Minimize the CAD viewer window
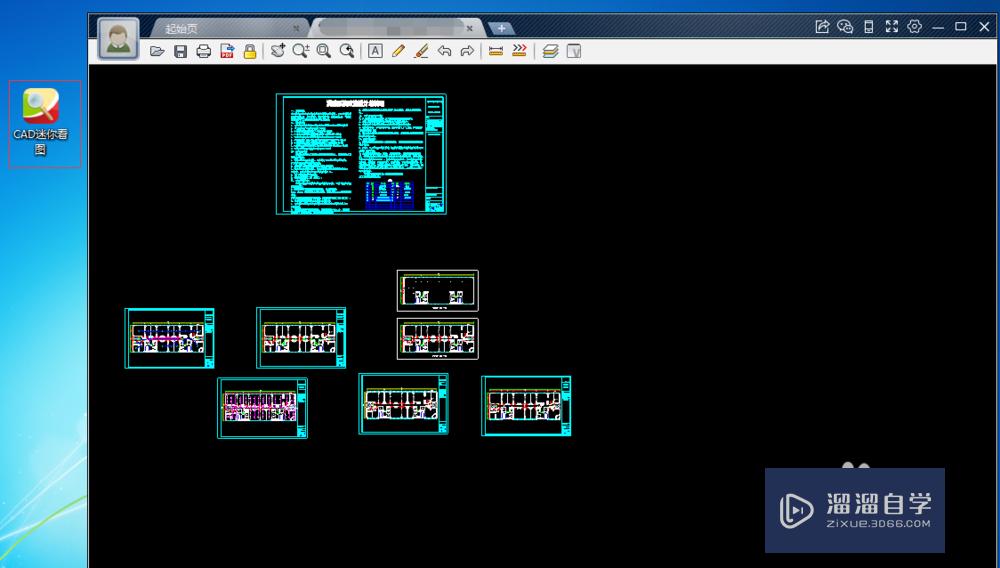 (938, 27)
